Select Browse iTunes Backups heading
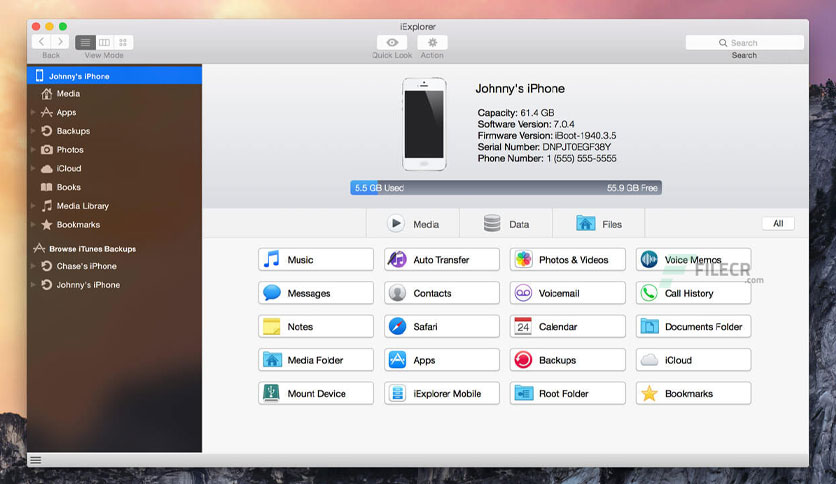 pos(92,249)
